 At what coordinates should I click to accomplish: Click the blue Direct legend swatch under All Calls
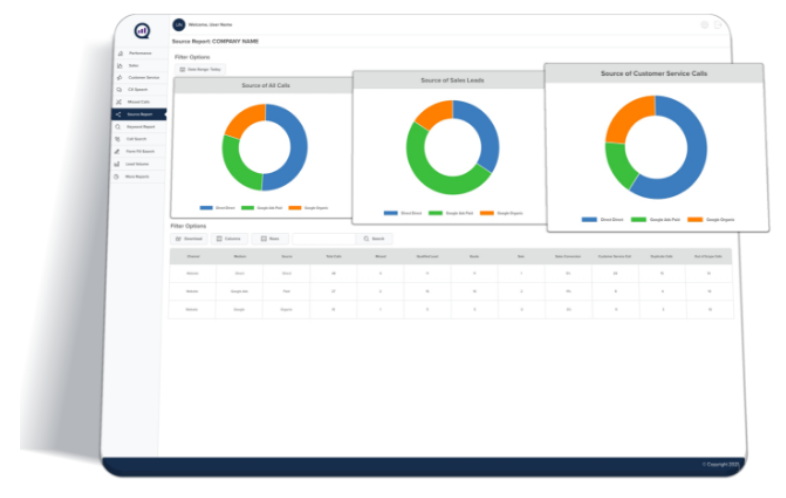click(x=205, y=208)
